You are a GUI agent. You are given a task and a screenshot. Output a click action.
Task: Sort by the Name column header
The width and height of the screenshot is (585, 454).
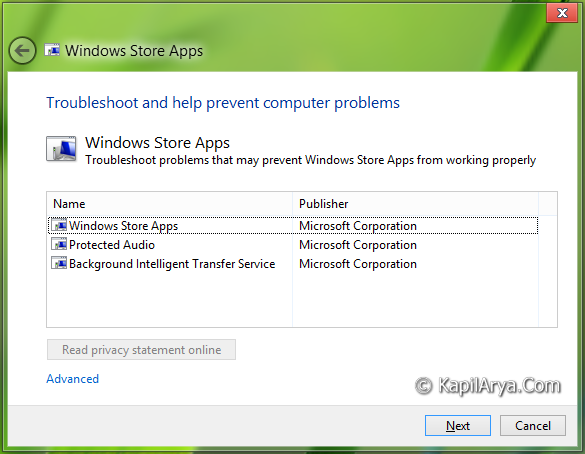coord(170,204)
